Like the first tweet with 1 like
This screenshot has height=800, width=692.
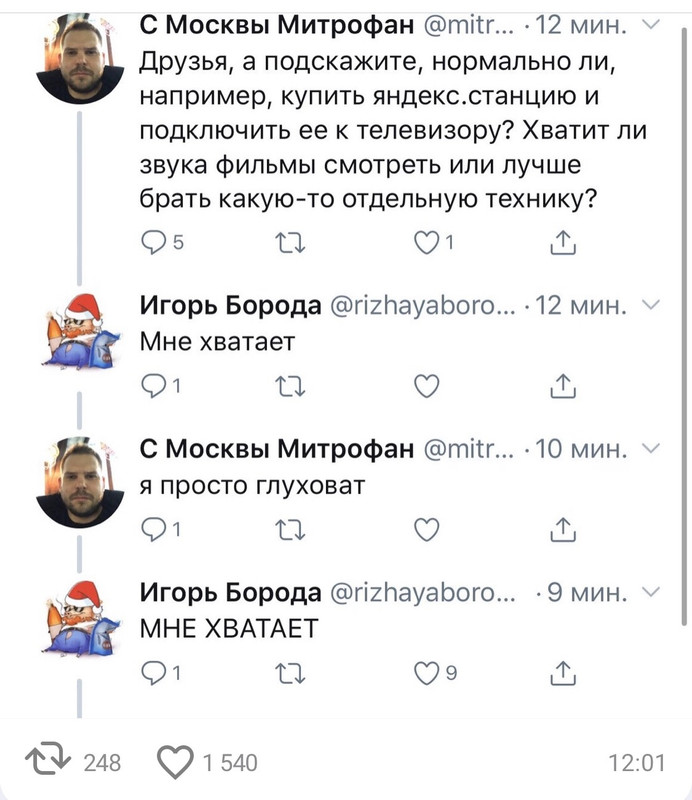tap(427, 242)
